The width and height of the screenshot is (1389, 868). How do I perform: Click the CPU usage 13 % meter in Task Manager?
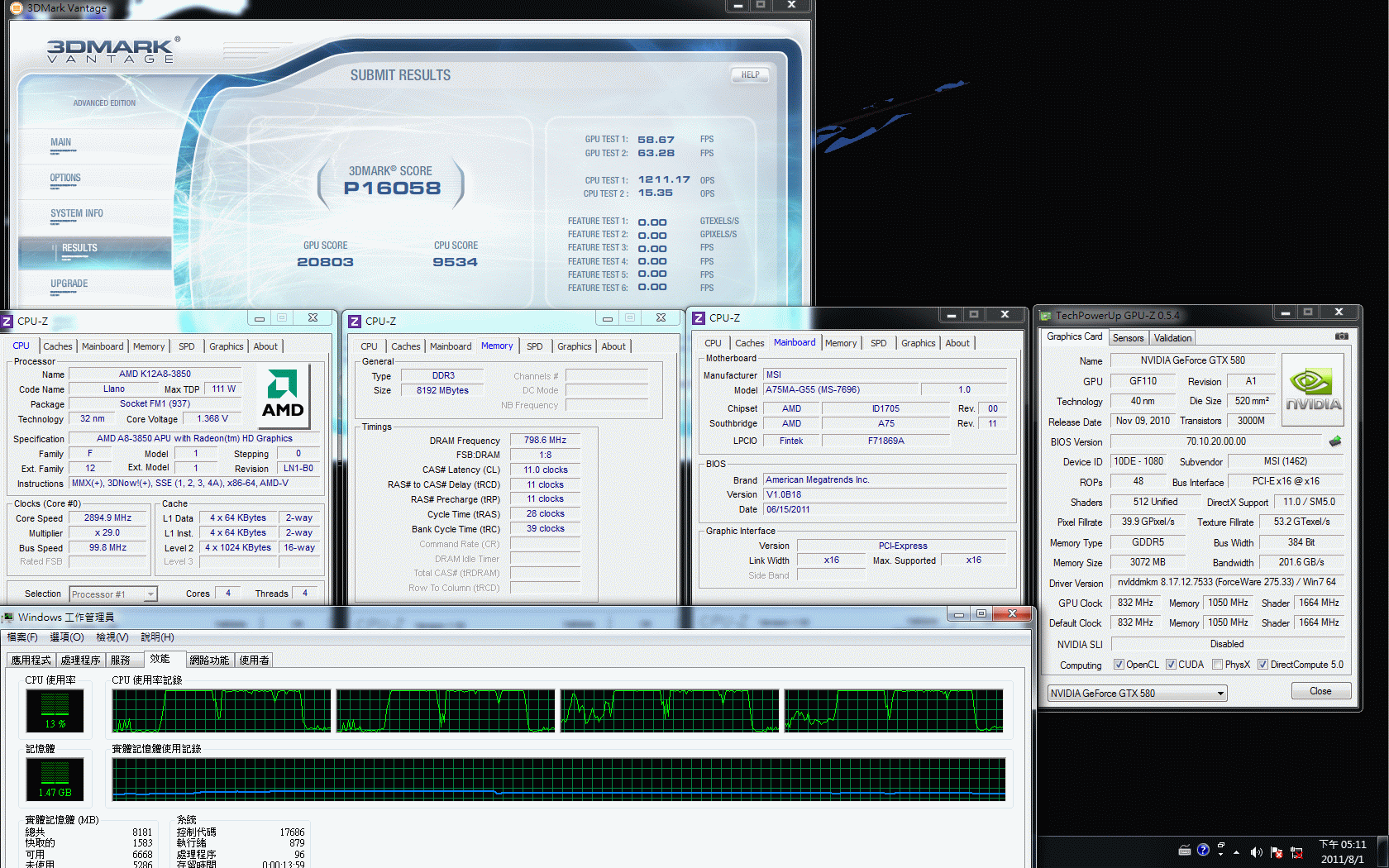pyautogui.click(x=55, y=711)
